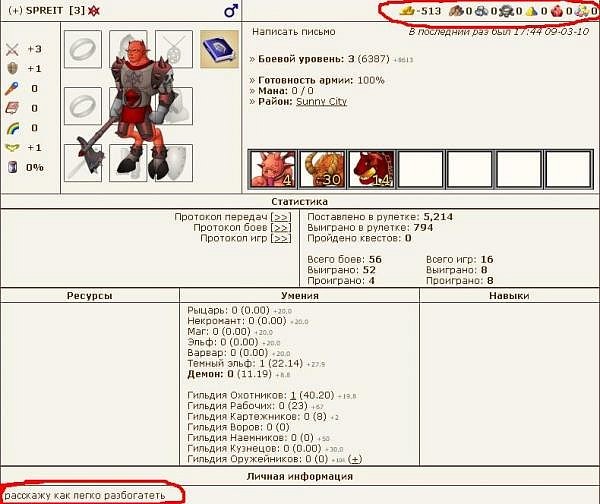Screen dimensions: 600x504
Task: Click the attack crossed-swords stat icon
Action: (12, 49)
